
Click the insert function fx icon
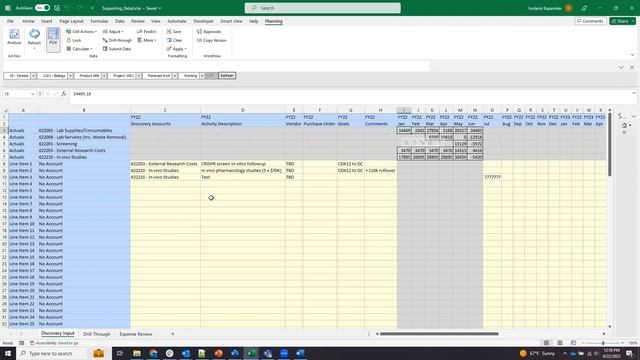[64, 94]
